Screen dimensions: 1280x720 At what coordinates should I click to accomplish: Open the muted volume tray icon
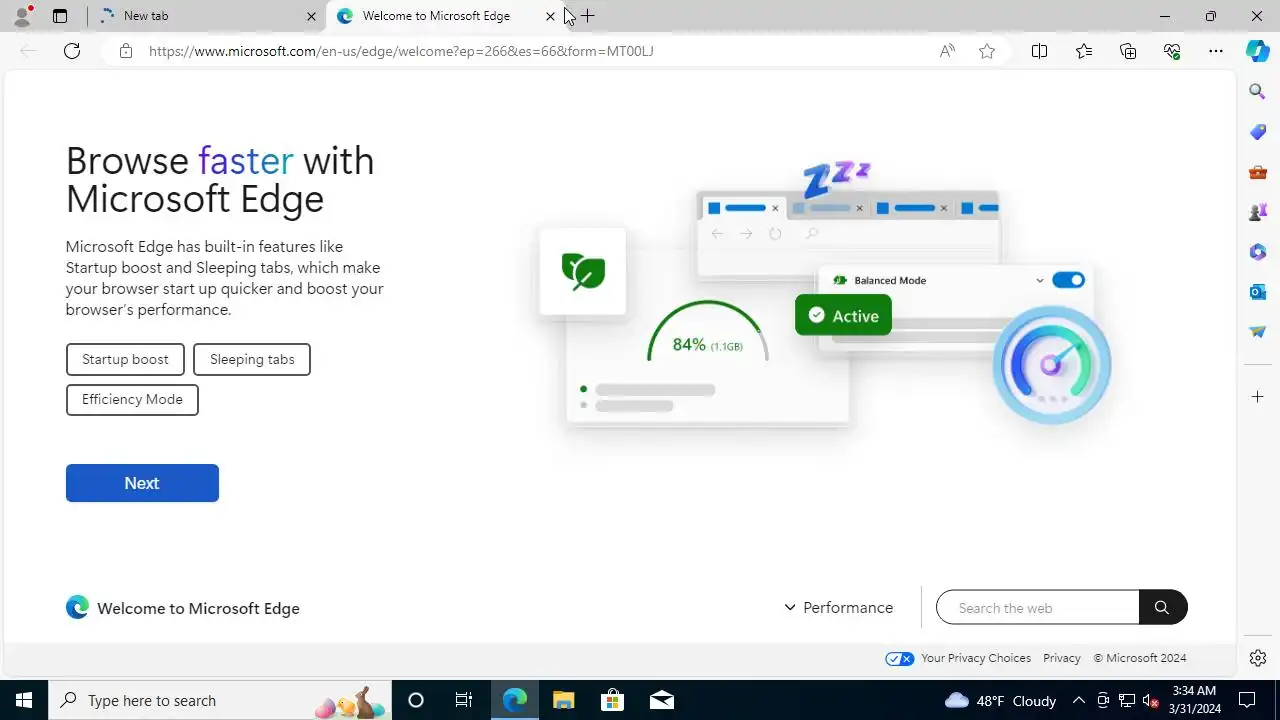tap(1151, 700)
